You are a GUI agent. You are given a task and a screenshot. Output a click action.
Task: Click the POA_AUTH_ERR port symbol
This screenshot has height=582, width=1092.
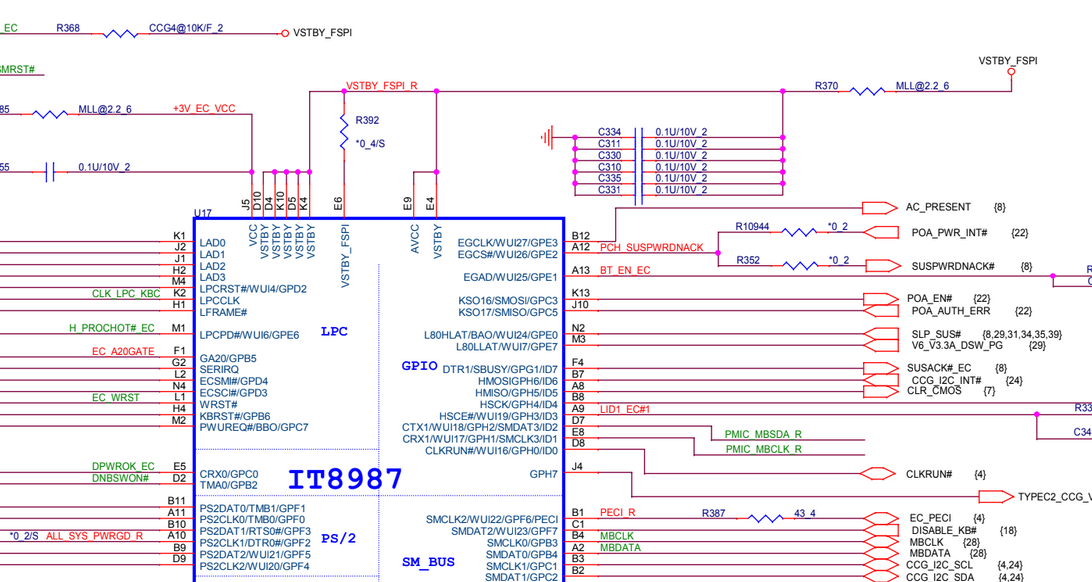coord(881,310)
